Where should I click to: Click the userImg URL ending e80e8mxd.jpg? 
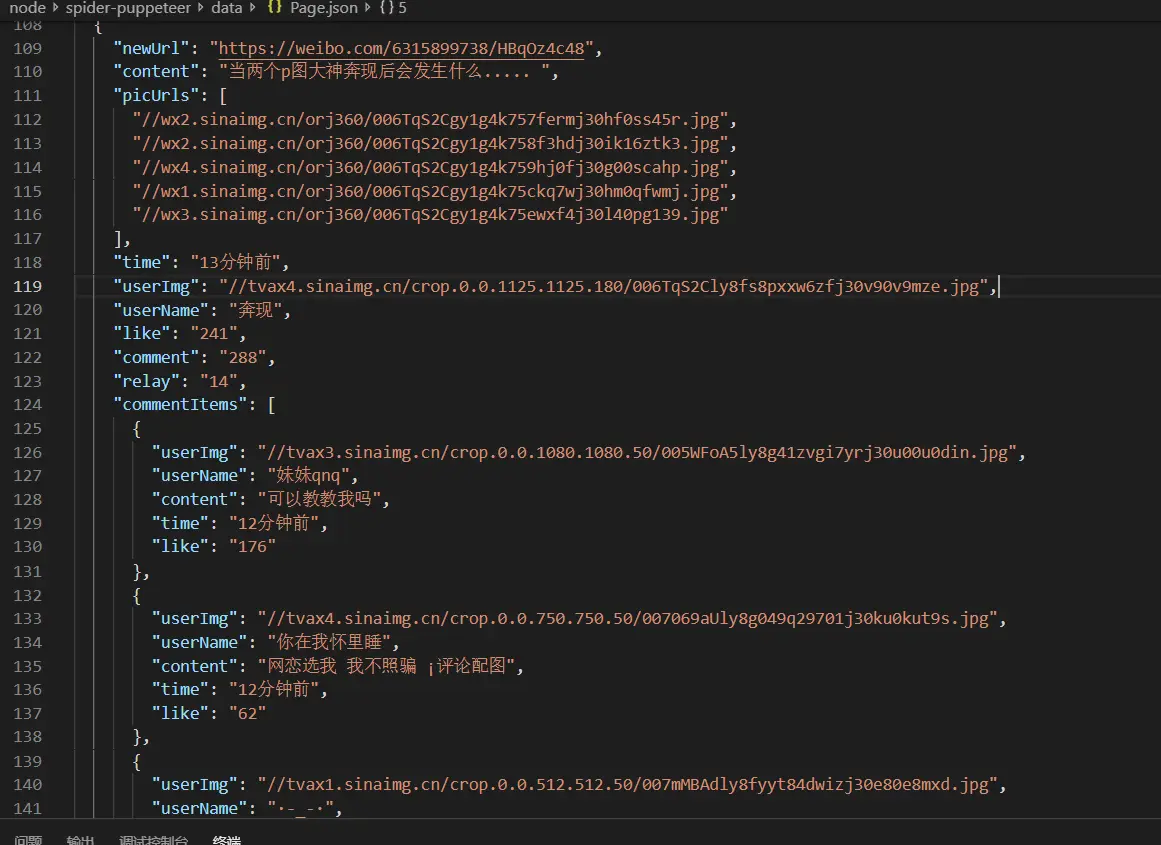(628, 784)
